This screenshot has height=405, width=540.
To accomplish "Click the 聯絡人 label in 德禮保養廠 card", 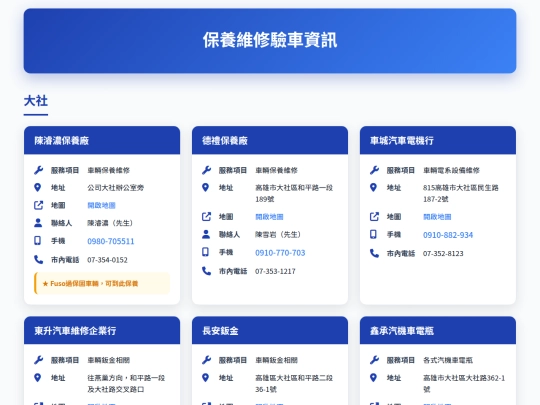I will click(x=229, y=235).
